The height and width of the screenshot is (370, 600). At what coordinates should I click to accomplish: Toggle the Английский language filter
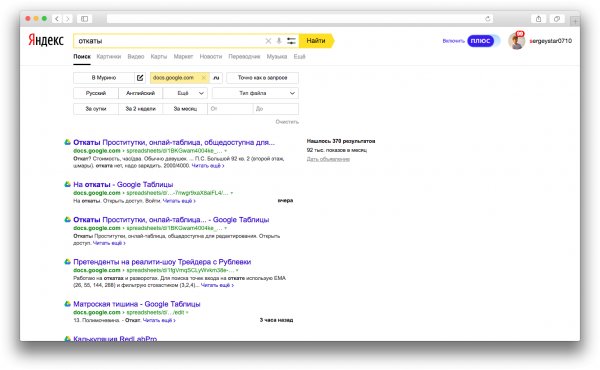point(140,93)
